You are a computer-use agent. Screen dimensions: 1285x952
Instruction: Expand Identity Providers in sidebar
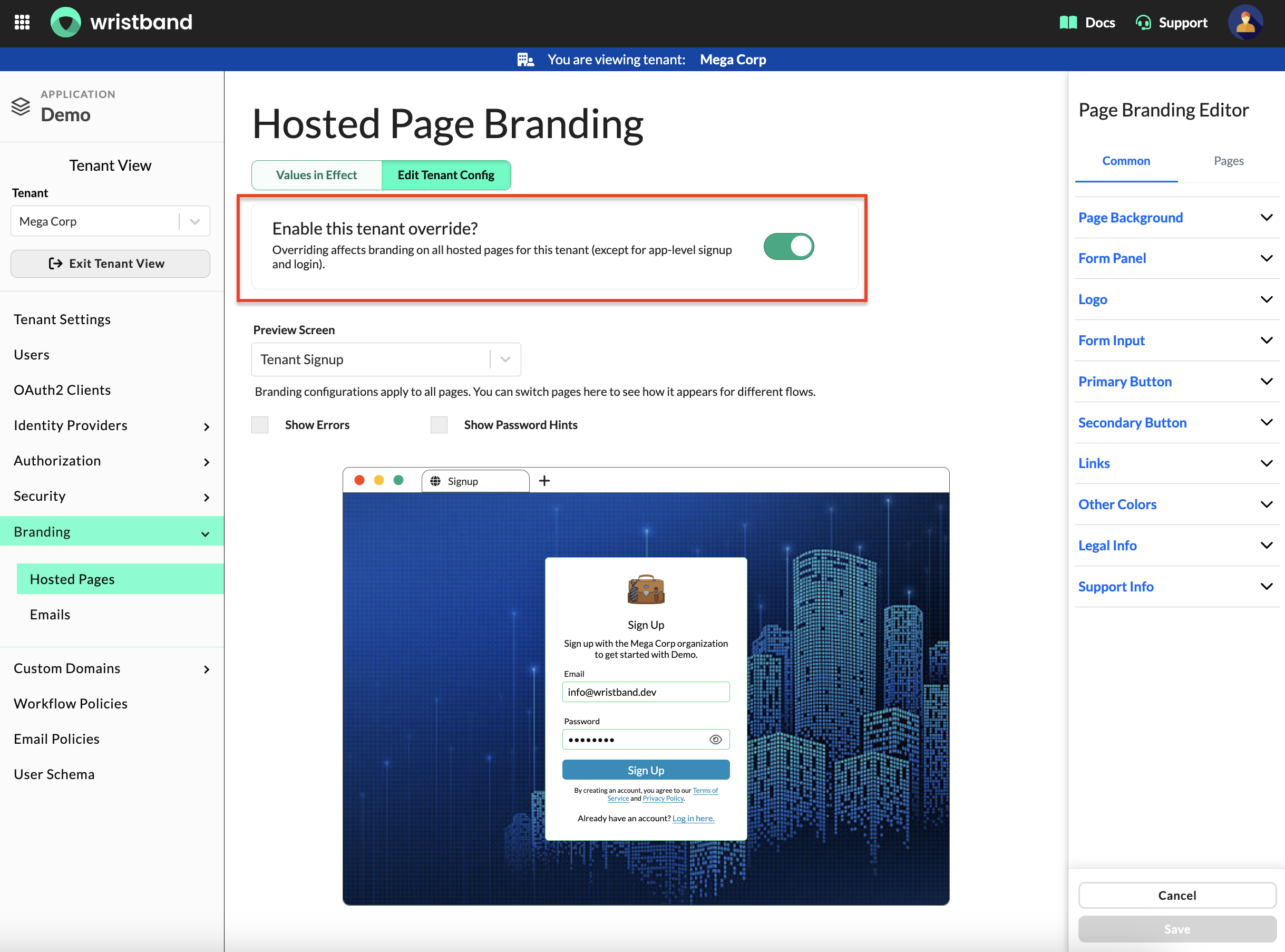pos(112,425)
